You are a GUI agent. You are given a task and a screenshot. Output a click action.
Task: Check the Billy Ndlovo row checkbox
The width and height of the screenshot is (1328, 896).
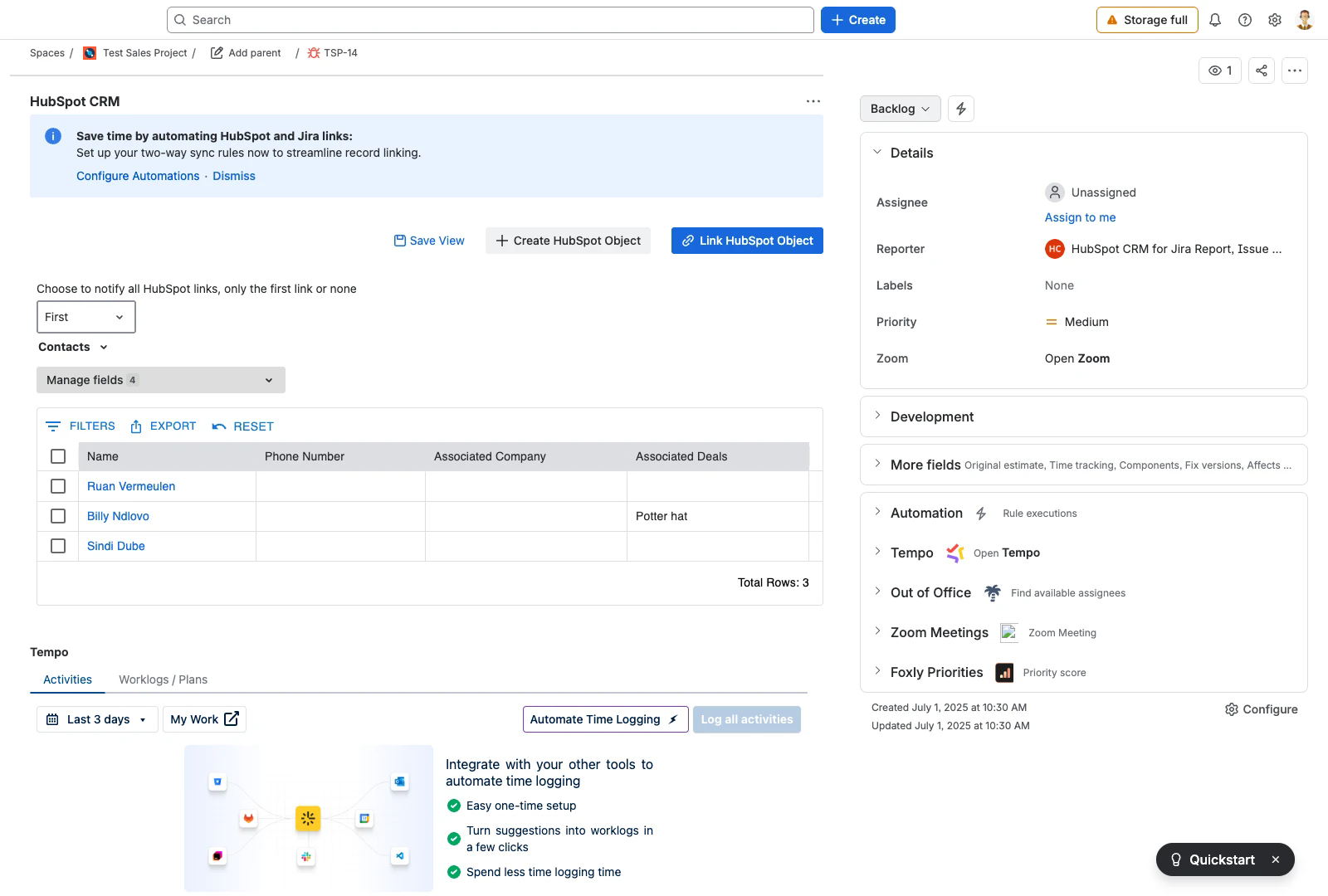click(x=58, y=516)
